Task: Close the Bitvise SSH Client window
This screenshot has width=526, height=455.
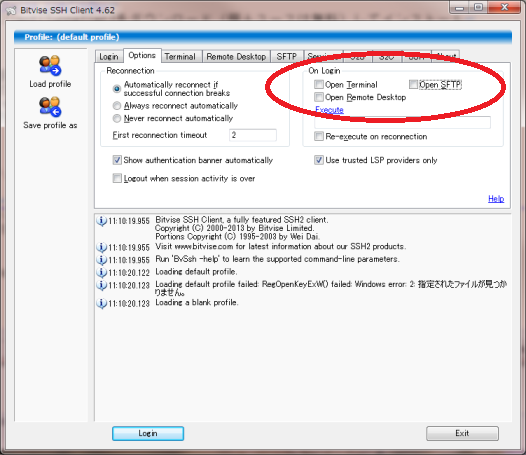Action: pos(505,7)
